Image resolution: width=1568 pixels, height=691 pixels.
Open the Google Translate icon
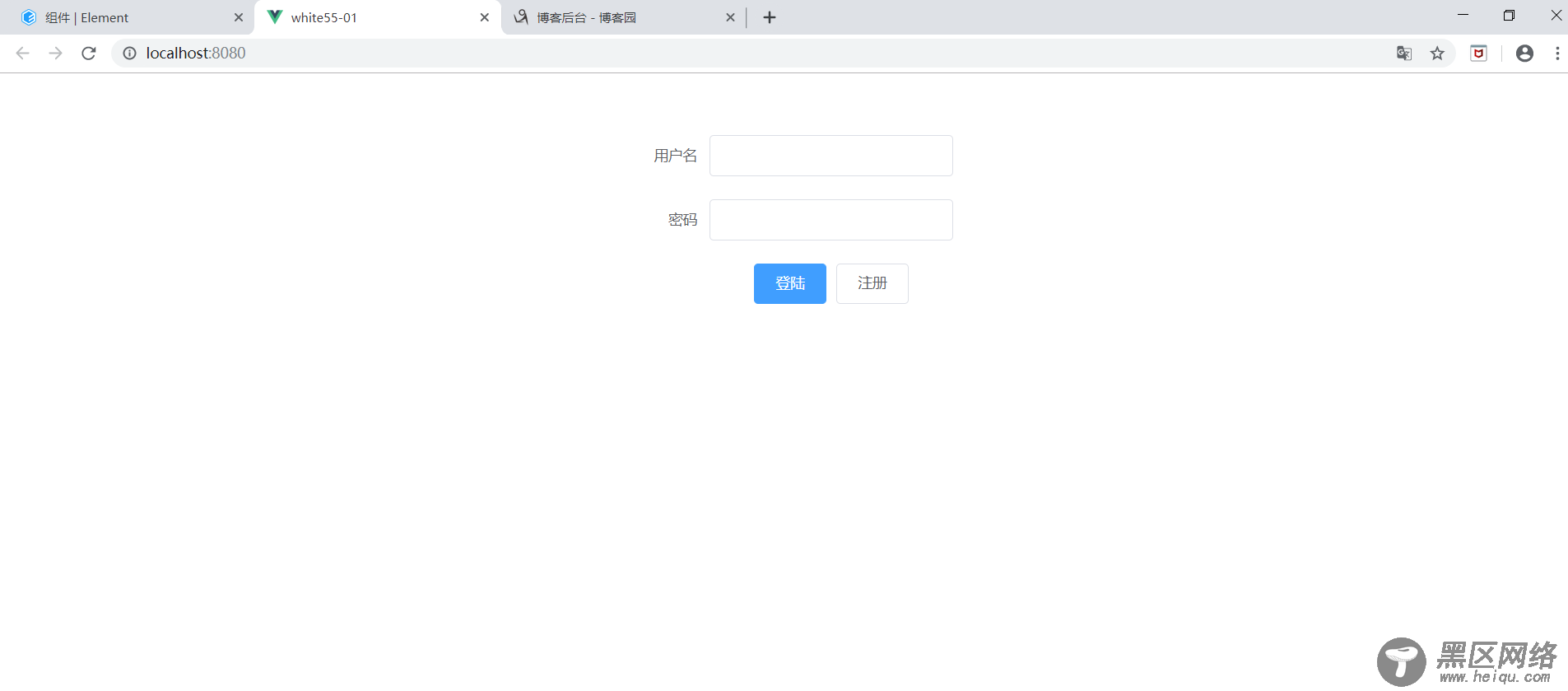pos(1404,54)
